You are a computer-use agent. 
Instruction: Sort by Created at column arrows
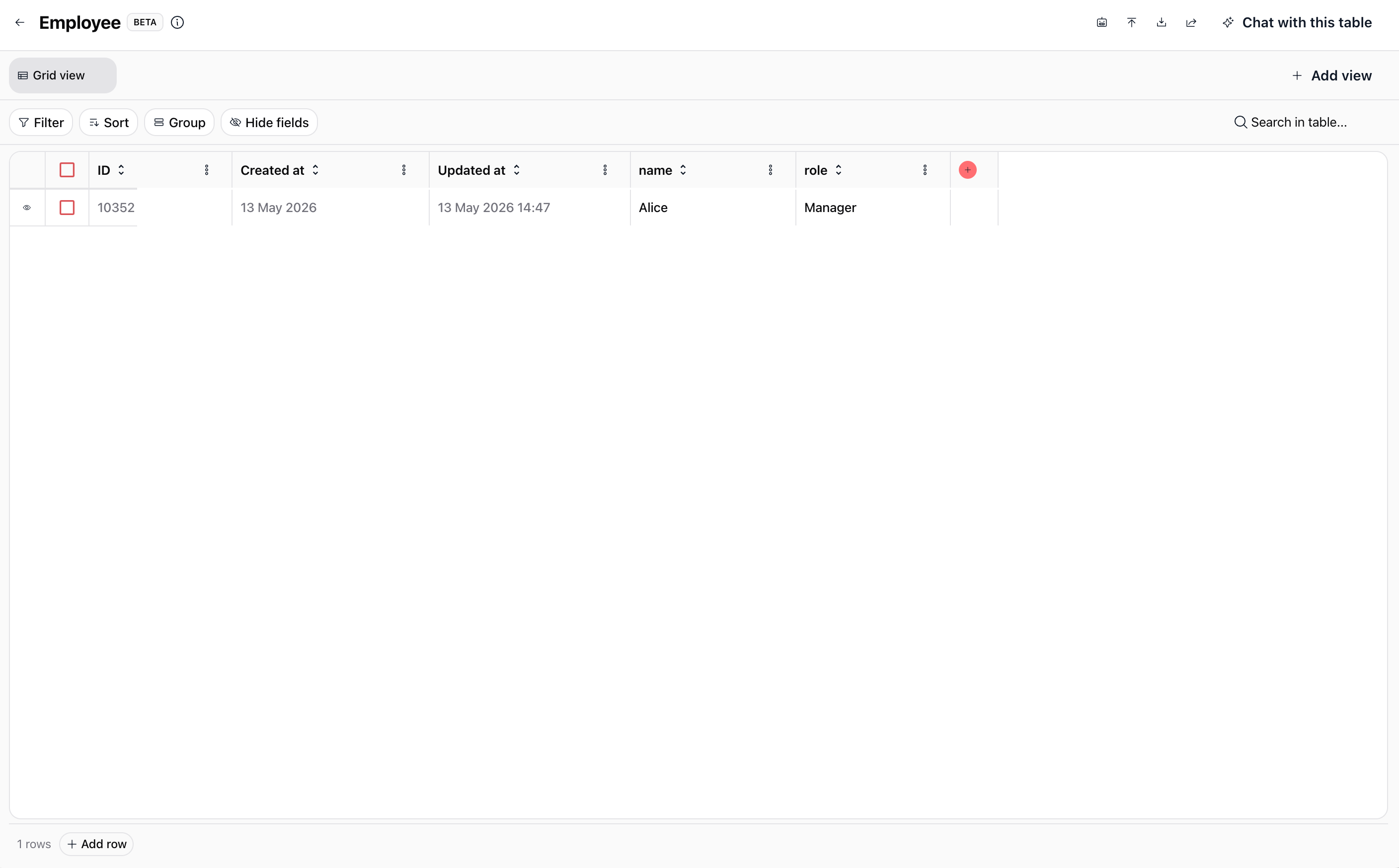[x=315, y=170]
